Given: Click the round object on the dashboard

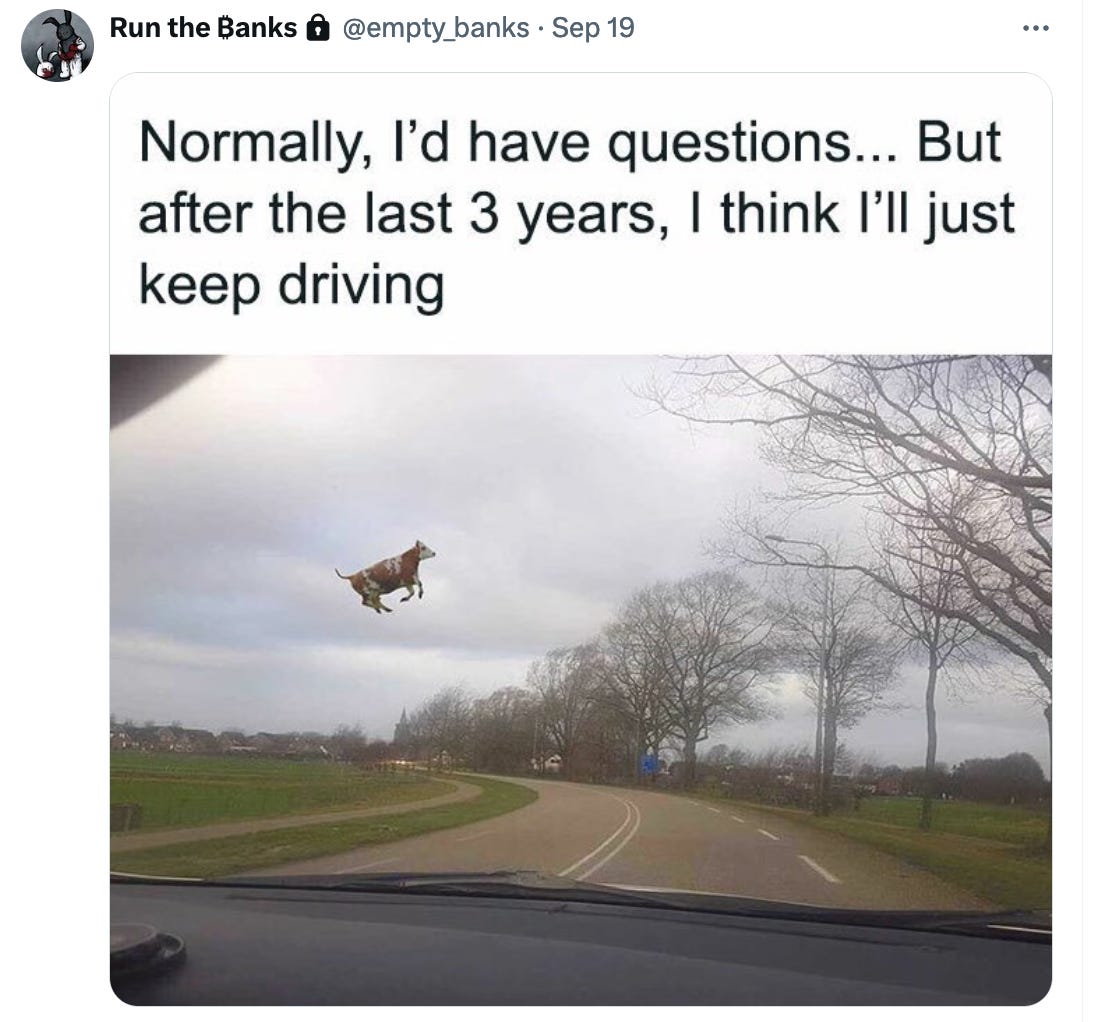Looking at the screenshot, I should pyautogui.click(x=147, y=946).
